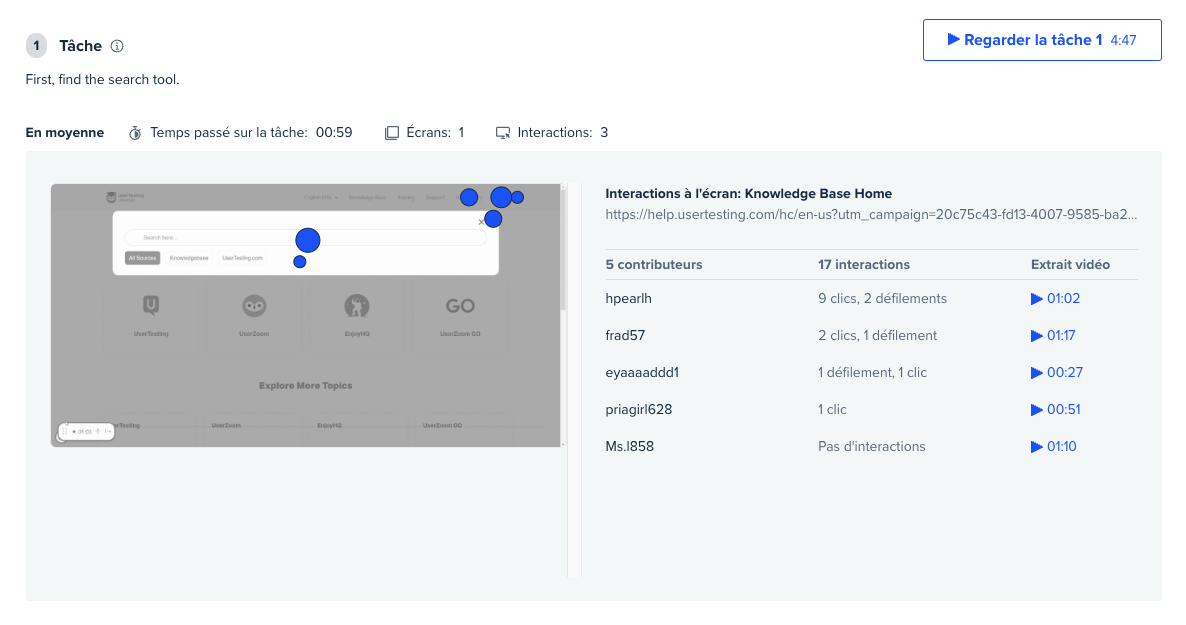Play the Ms.l858 clip at 01:10
Viewport: 1186px width, 625px height.
(1054, 446)
